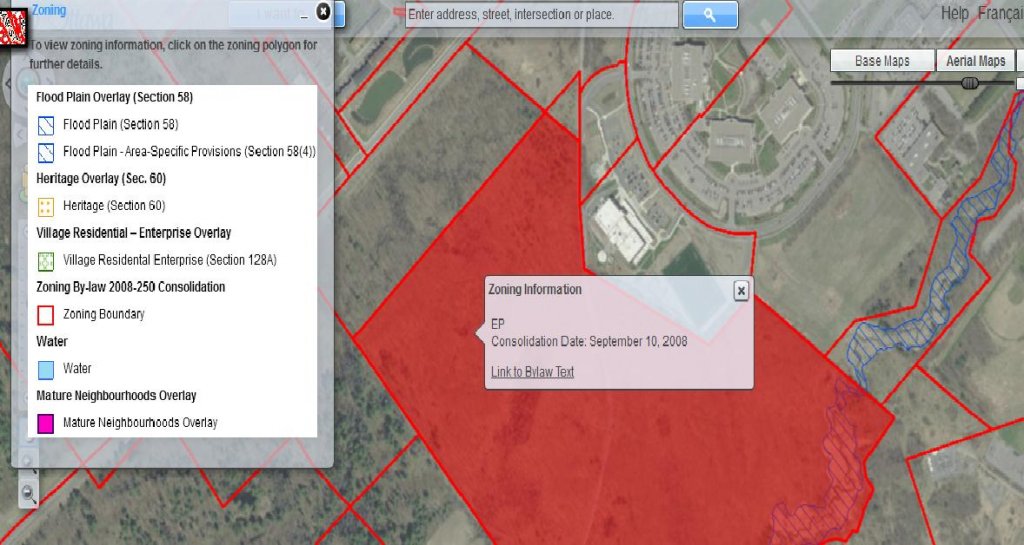The height and width of the screenshot is (545, 1024).
Task: Click the Heritage (Section 60) legend symbol
Action: click(x=45, y=206)
